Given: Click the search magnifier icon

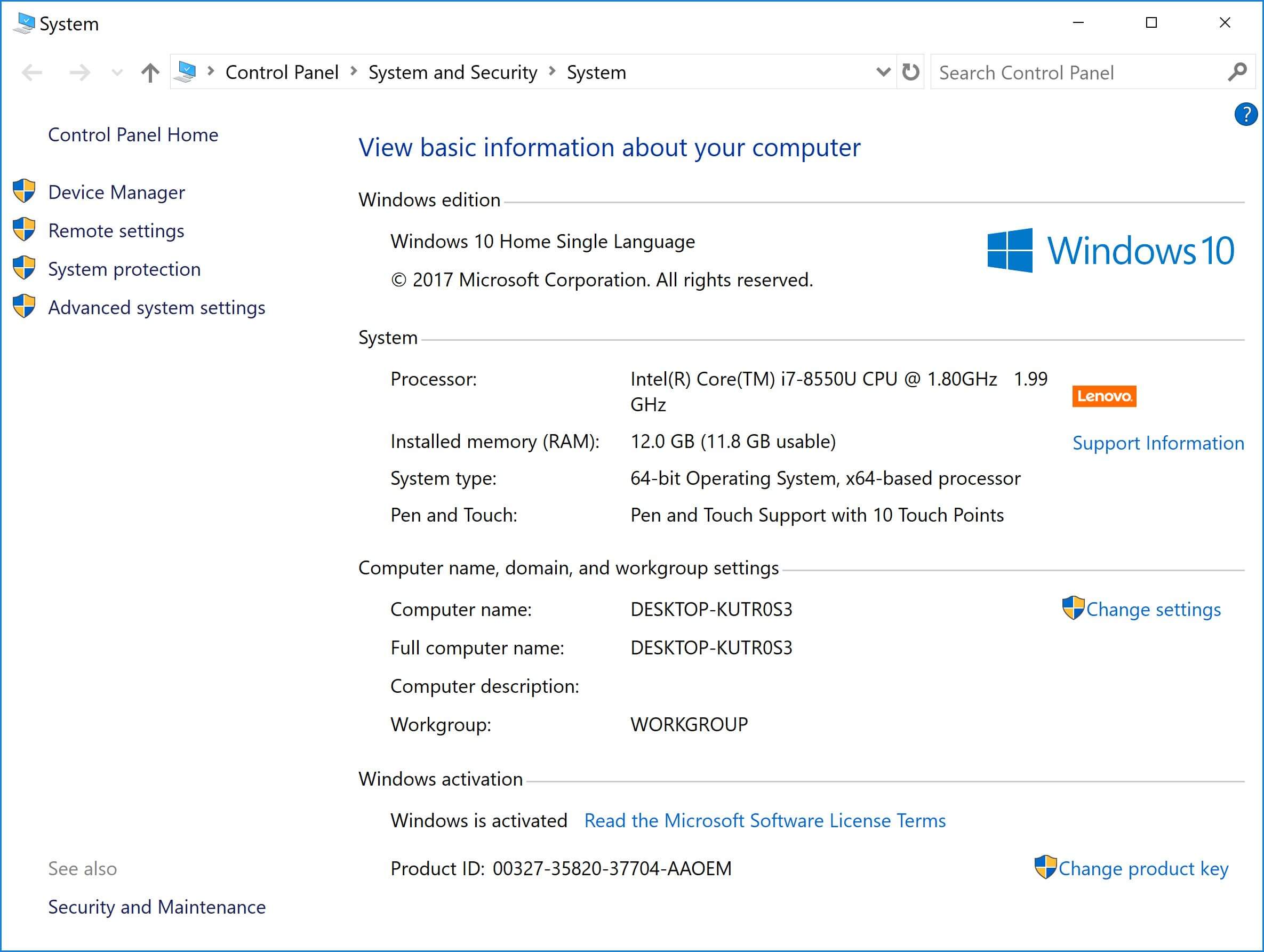Looking at the screenshot, I should (x=1238, y=72).
